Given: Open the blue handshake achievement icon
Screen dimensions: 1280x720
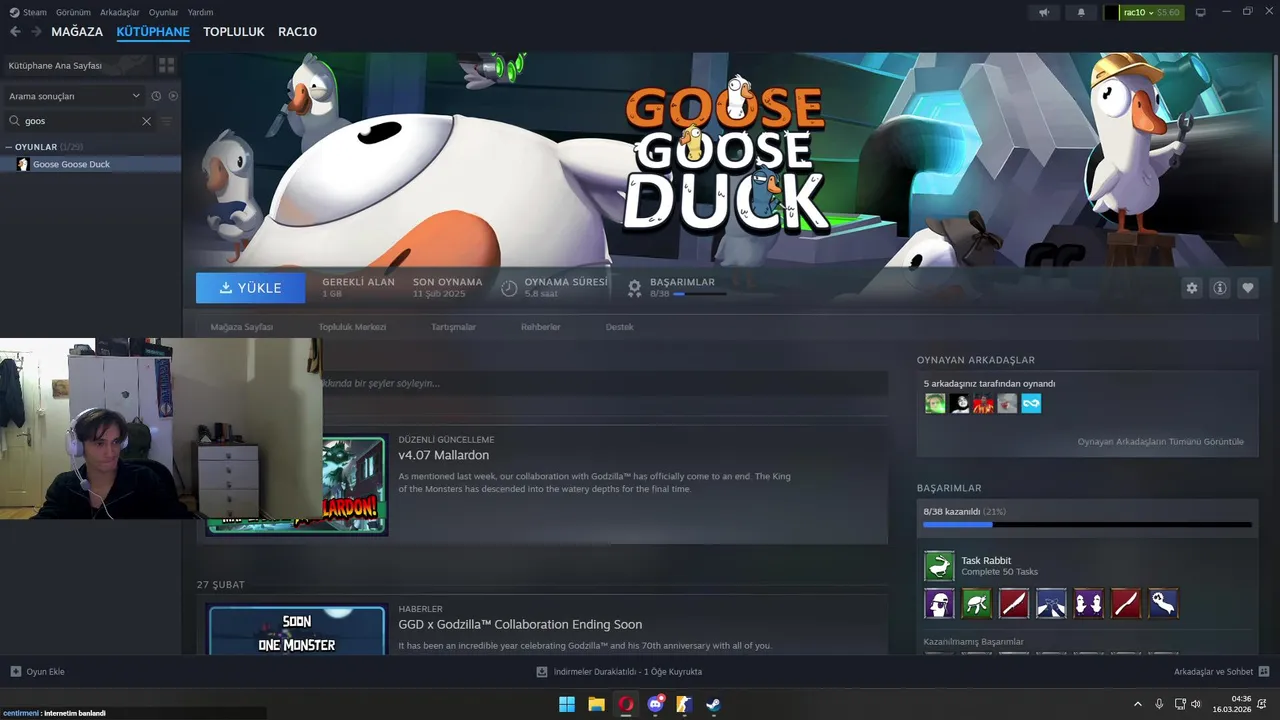Looking at the screenshot, I should (x=1051, y=603).
